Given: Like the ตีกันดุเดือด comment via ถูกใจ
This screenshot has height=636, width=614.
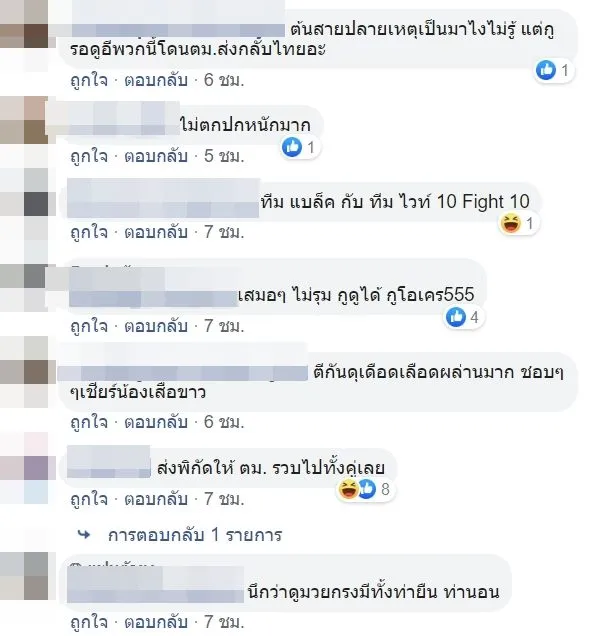Looking at the screenshot, I should pos(89,422).
